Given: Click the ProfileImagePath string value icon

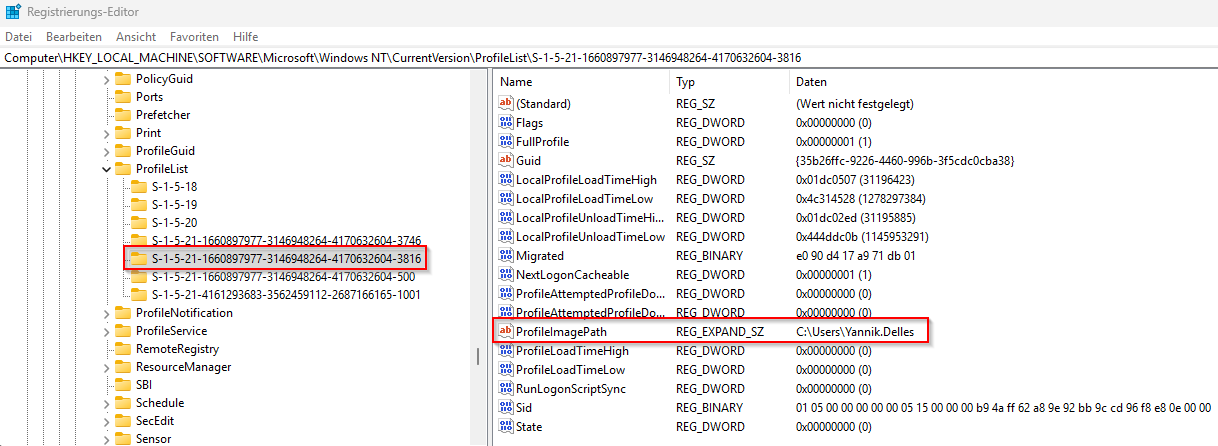Looking at the screenshot, I should coord(505,332).
